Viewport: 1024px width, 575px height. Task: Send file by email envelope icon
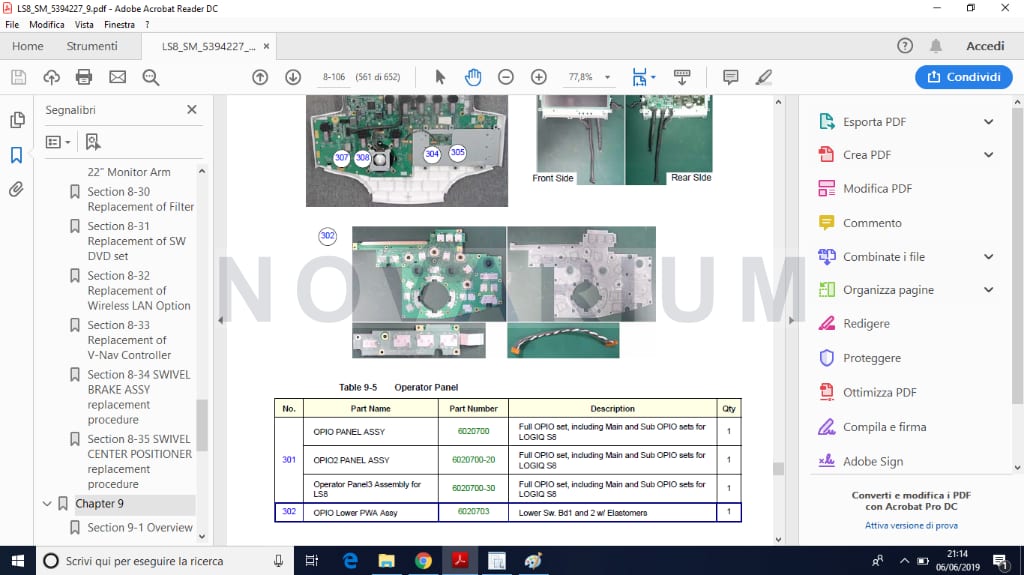click(x=118, y=77)
